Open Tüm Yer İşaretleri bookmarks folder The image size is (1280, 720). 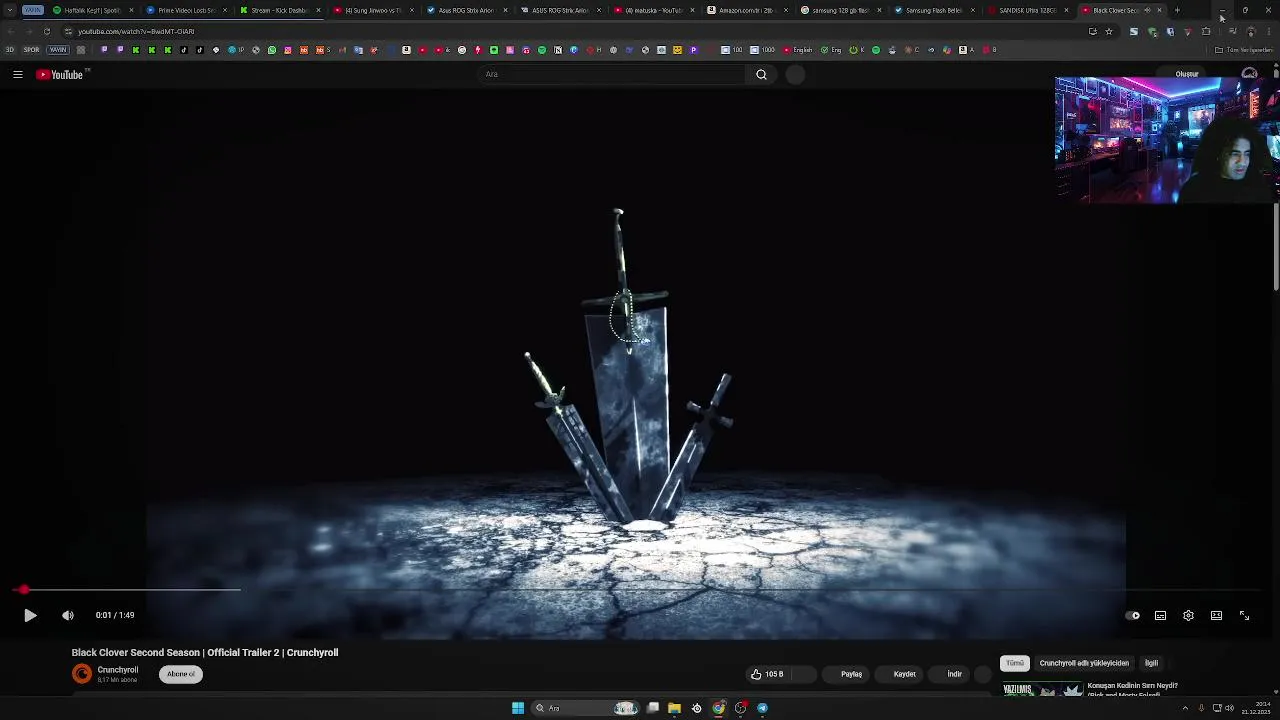tap(1245, 50)
